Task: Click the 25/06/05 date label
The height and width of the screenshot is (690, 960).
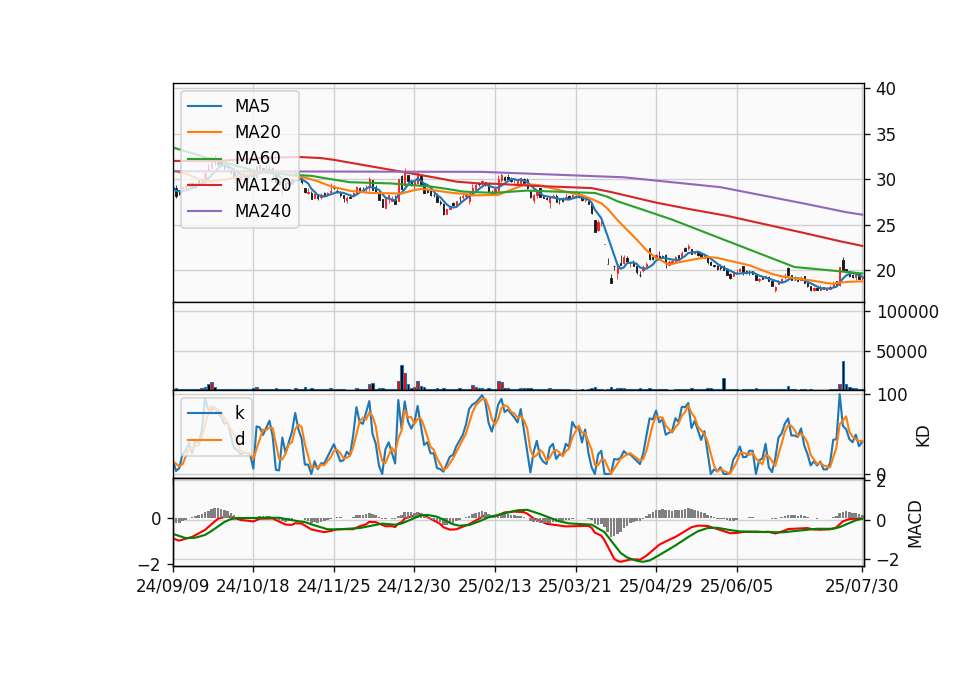Action: pos(737,586)
